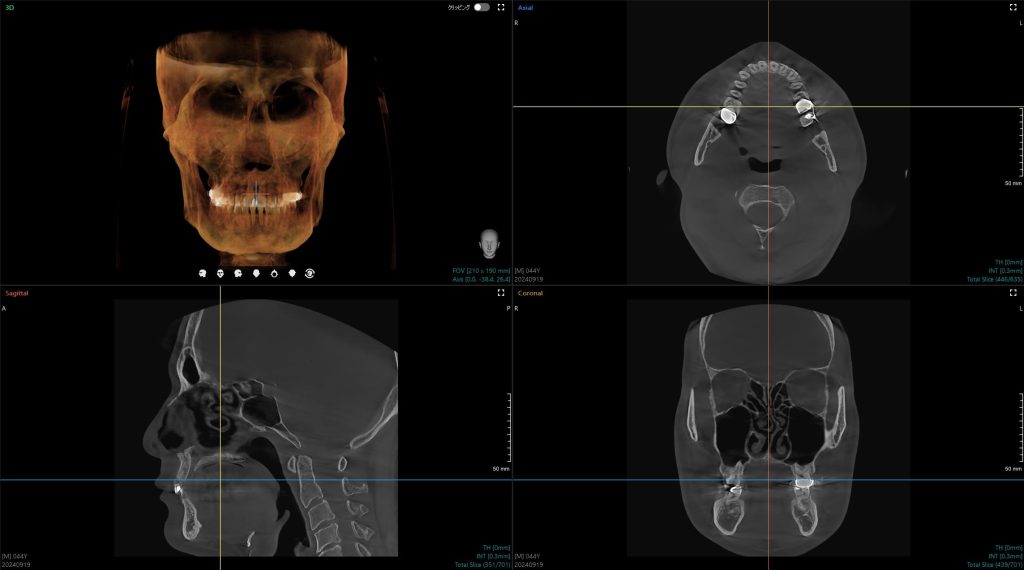1024x570 pixels.
Task: Click the 3D rendered skull's teeth
Action: point(255,196)
